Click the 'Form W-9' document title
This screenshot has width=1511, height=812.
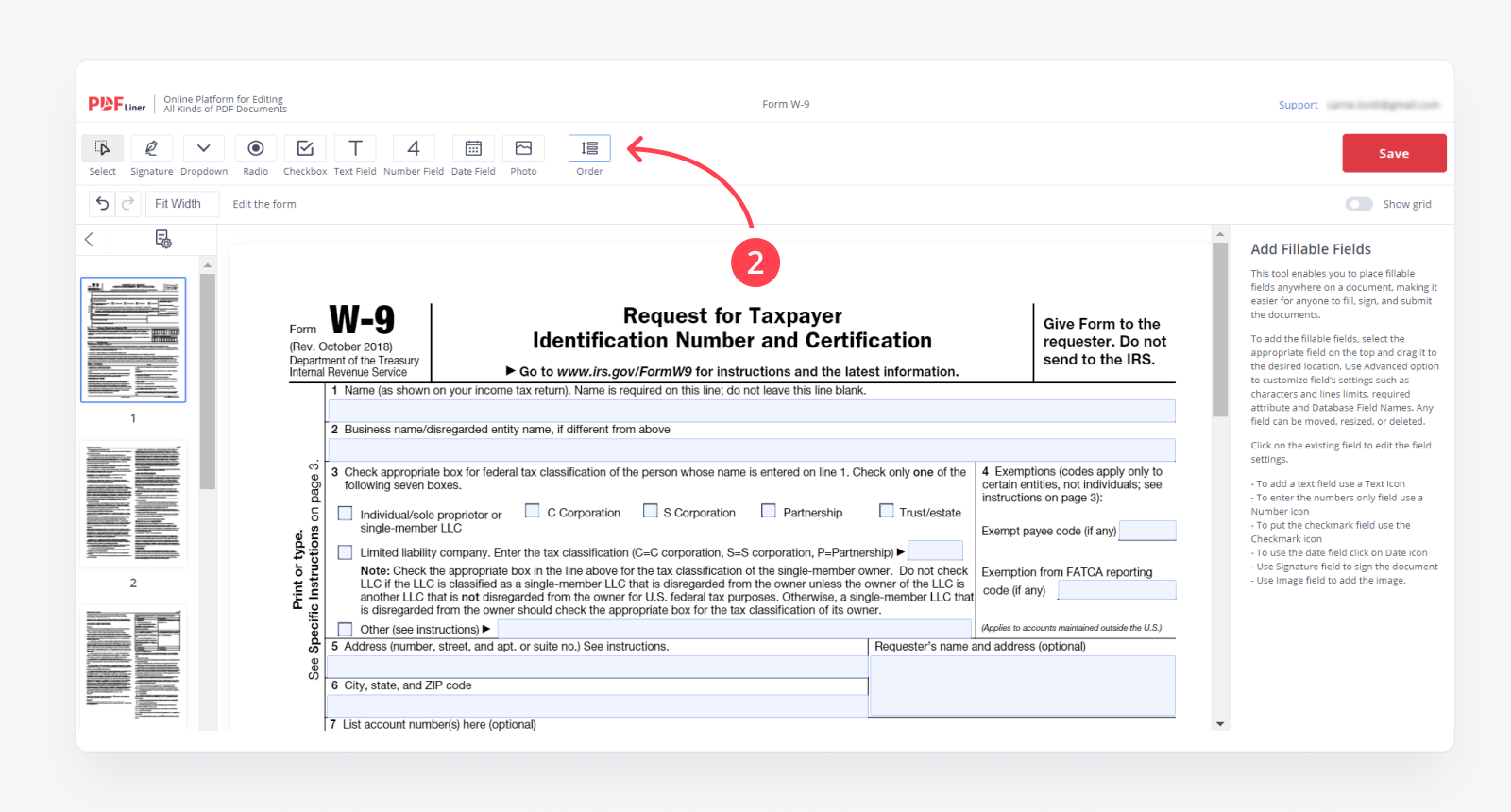tap(786, 105)
